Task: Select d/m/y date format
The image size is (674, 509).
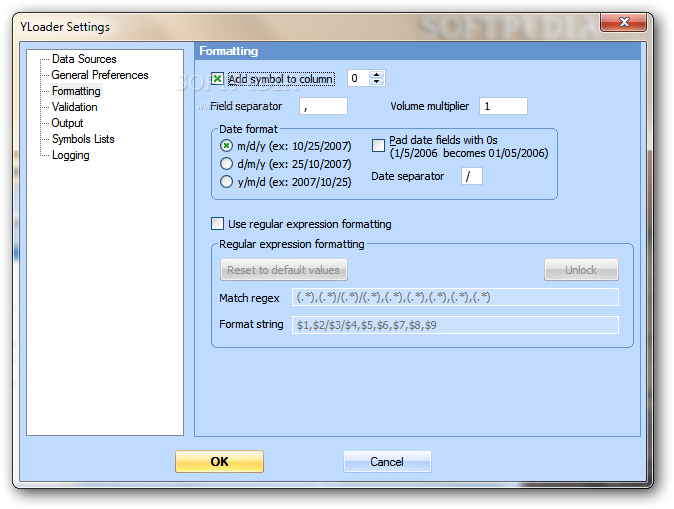Action: tap(226, 164)
